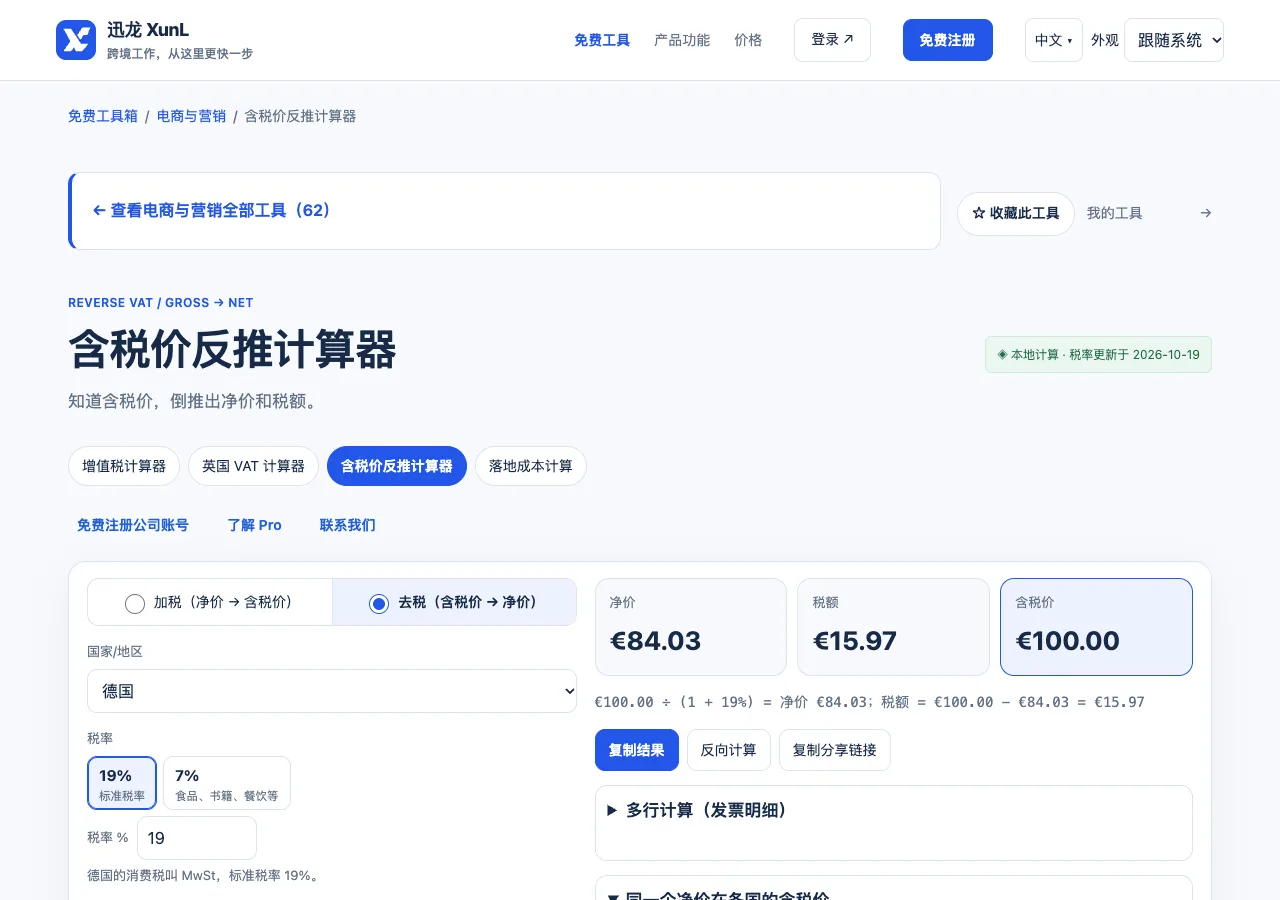Click the 联系我们 link

pyautogui.click(x=348, y=525)
